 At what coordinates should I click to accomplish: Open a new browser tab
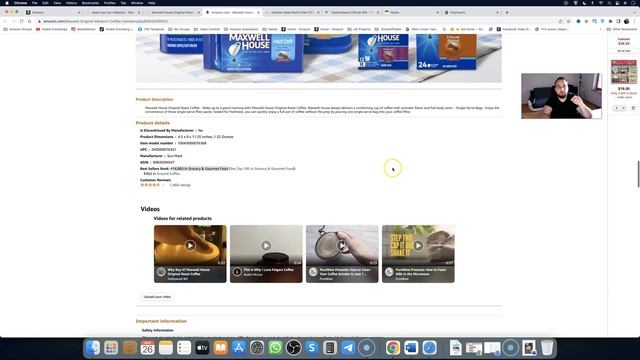click(507, 12)
